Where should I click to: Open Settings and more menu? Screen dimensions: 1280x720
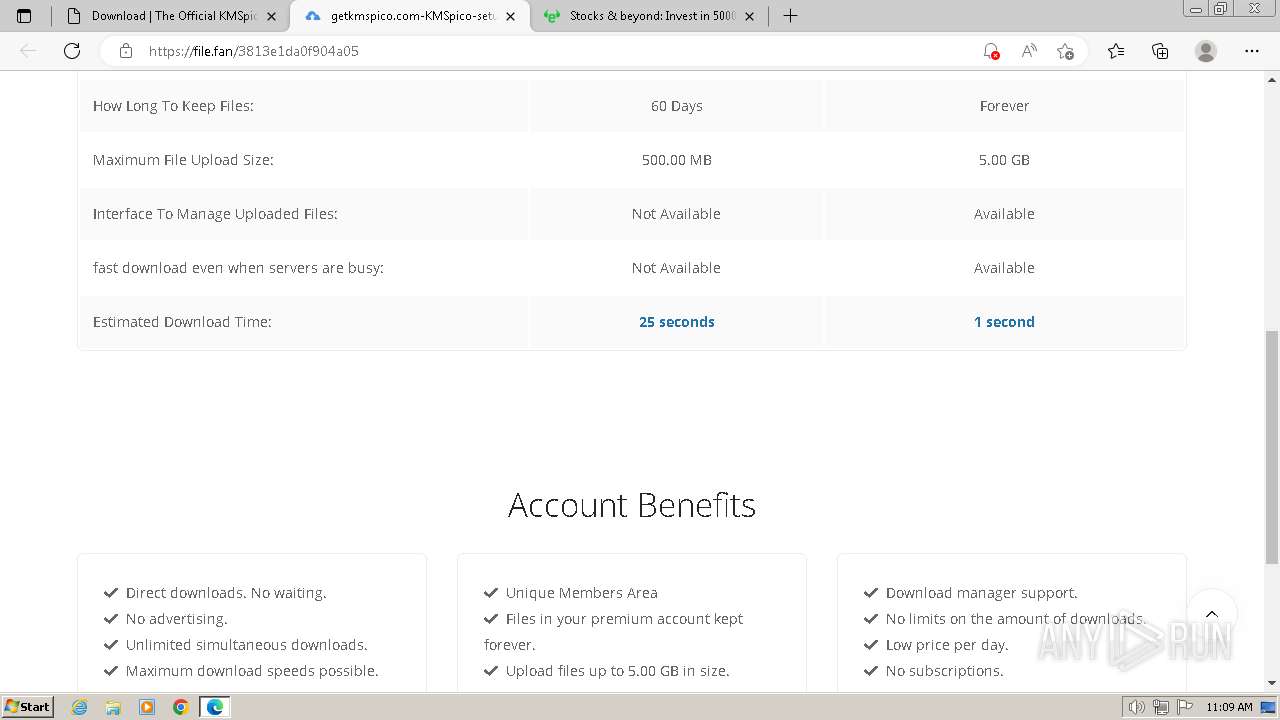point(1252,51)
